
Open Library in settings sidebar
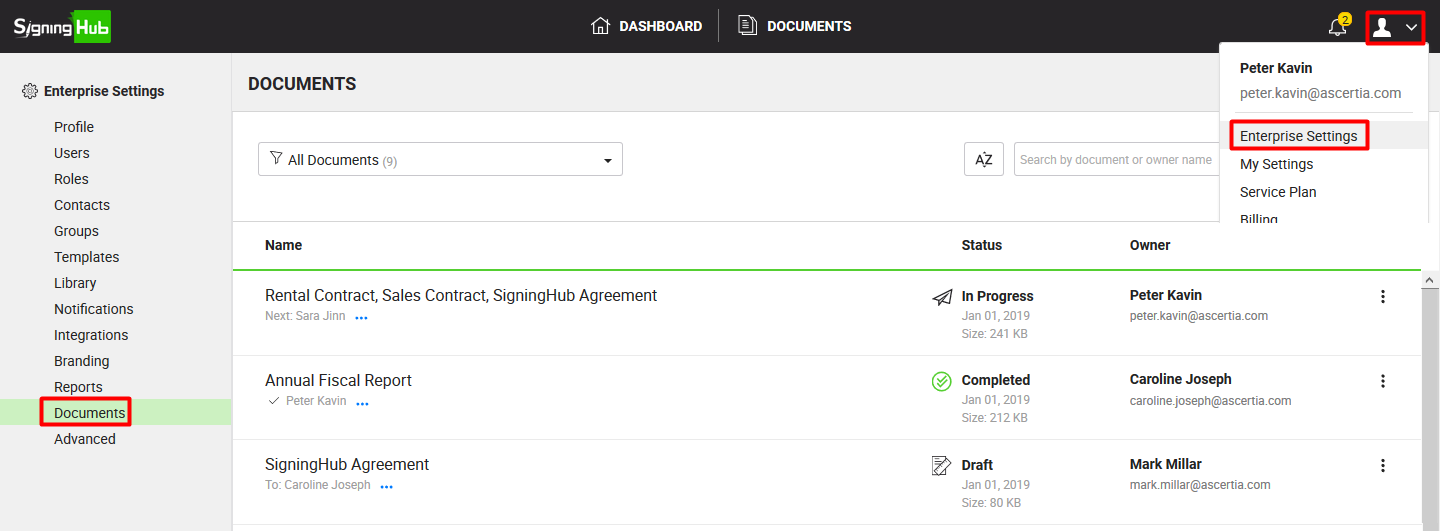click(x=75, y=283)
